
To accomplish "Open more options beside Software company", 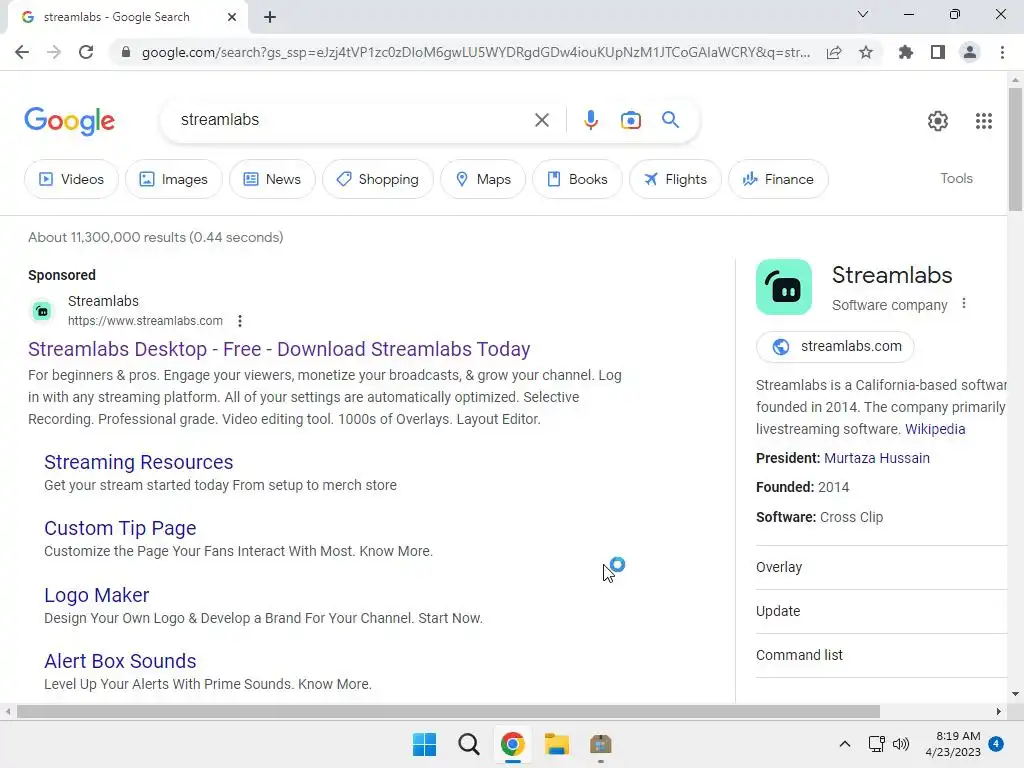I will click(x=964, y=304).
